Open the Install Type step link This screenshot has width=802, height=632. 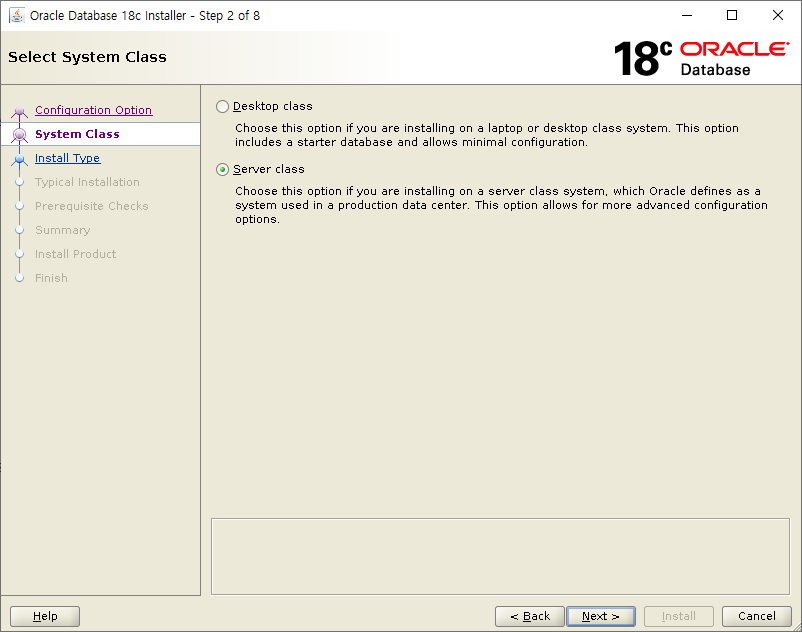68,158
